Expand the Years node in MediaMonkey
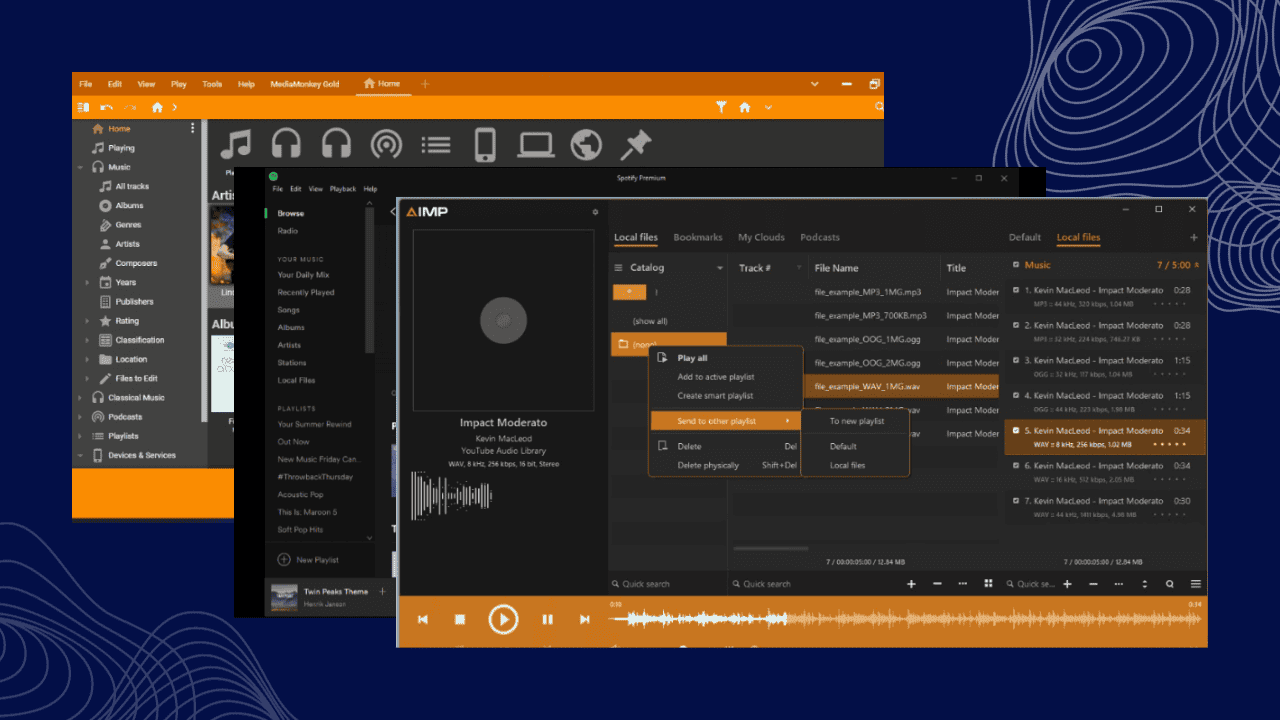Image resolution: width=1280 pixels, height=720 pixels. [88, 282]
